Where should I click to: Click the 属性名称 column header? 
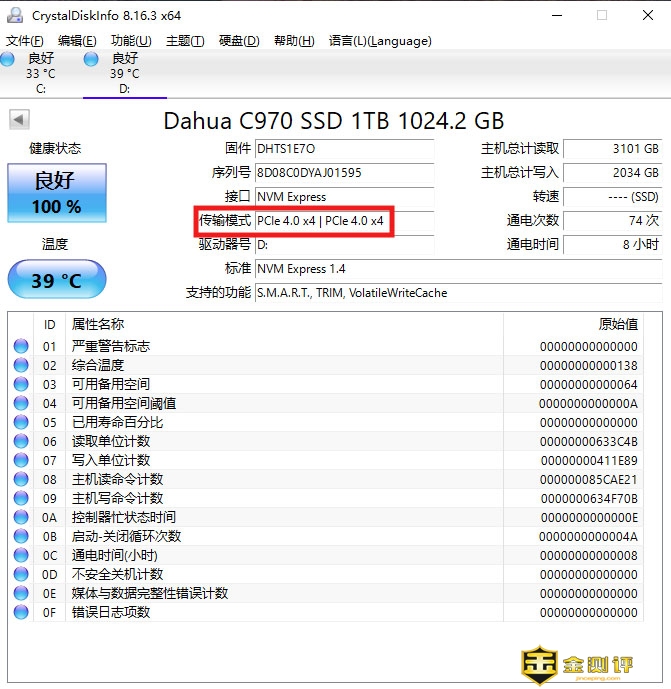click(98, 324)
